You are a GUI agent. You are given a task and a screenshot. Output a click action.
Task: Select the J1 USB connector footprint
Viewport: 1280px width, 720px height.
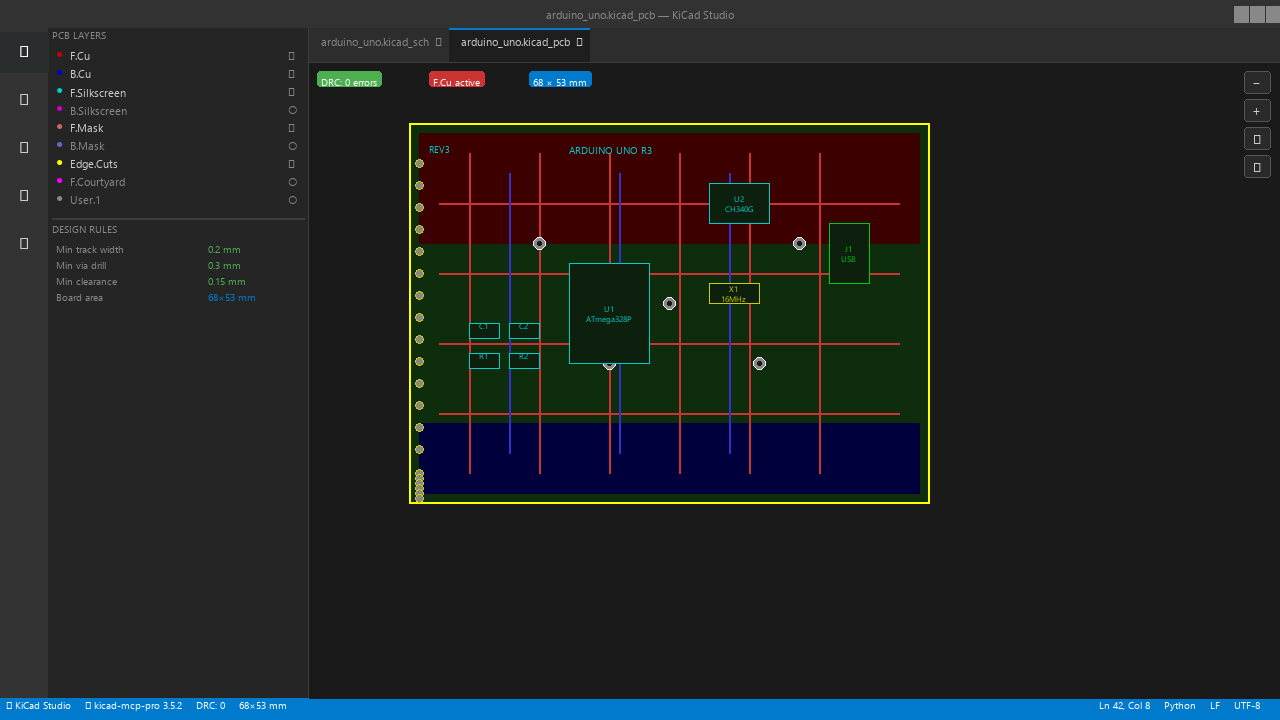(x=849, y=253)
